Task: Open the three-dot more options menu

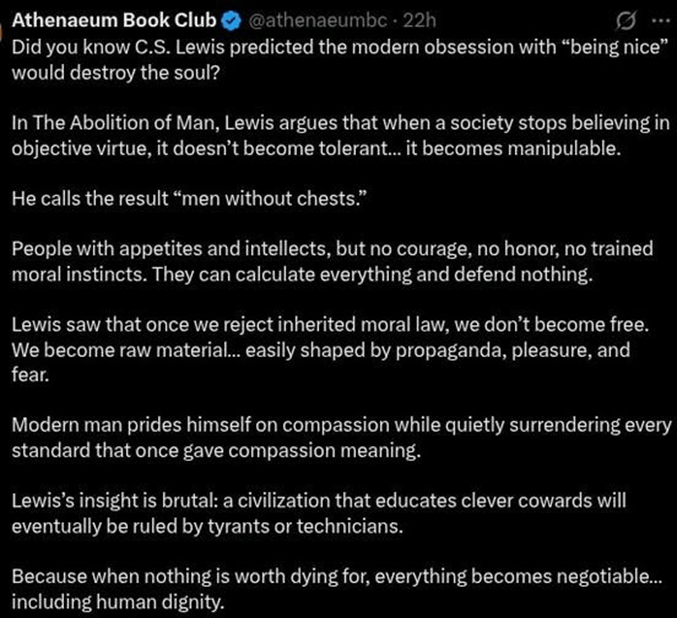Action: point(660,20)
